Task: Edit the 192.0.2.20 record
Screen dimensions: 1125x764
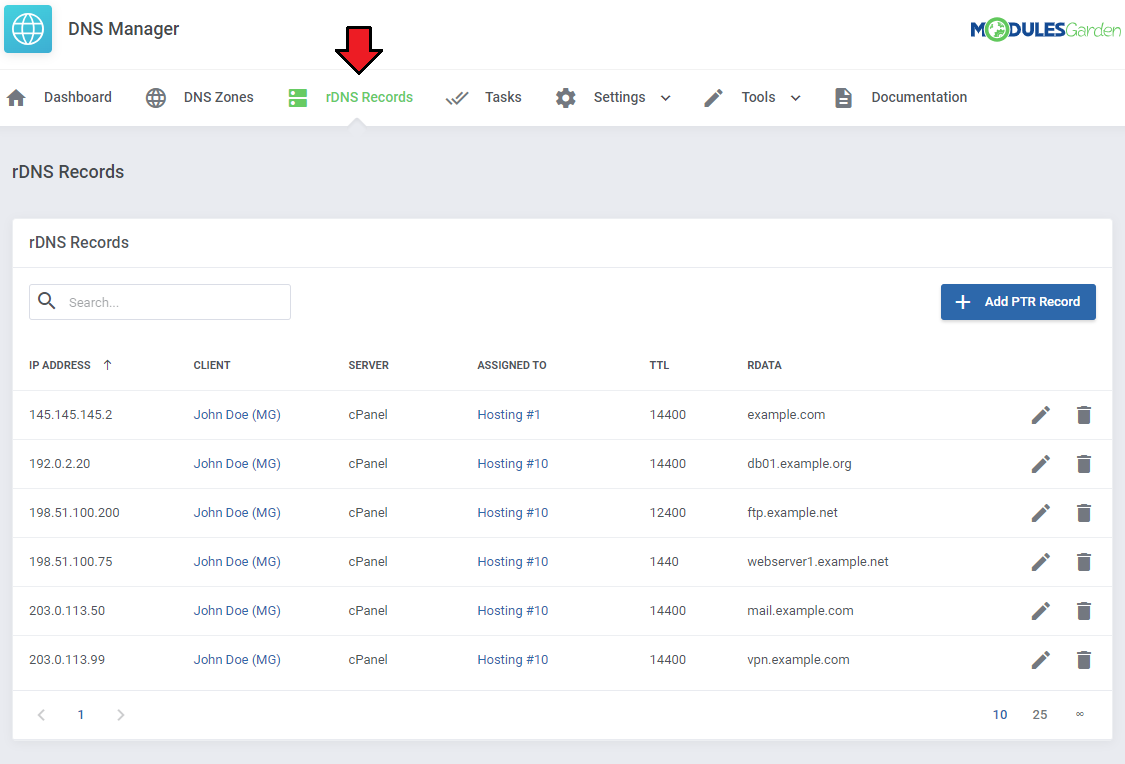Action: pyautogui.click(x=1041, y=464)
